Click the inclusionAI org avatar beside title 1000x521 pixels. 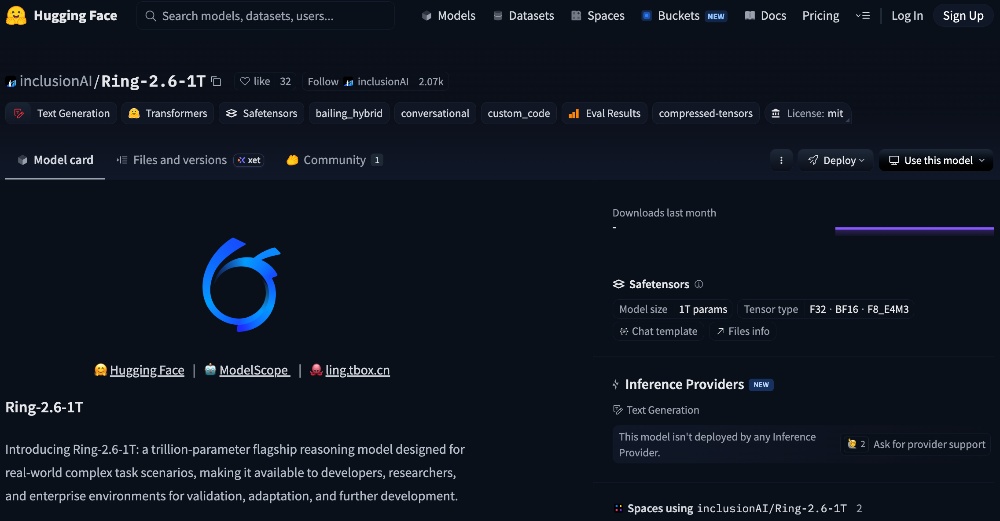click(x=11, y=82)
